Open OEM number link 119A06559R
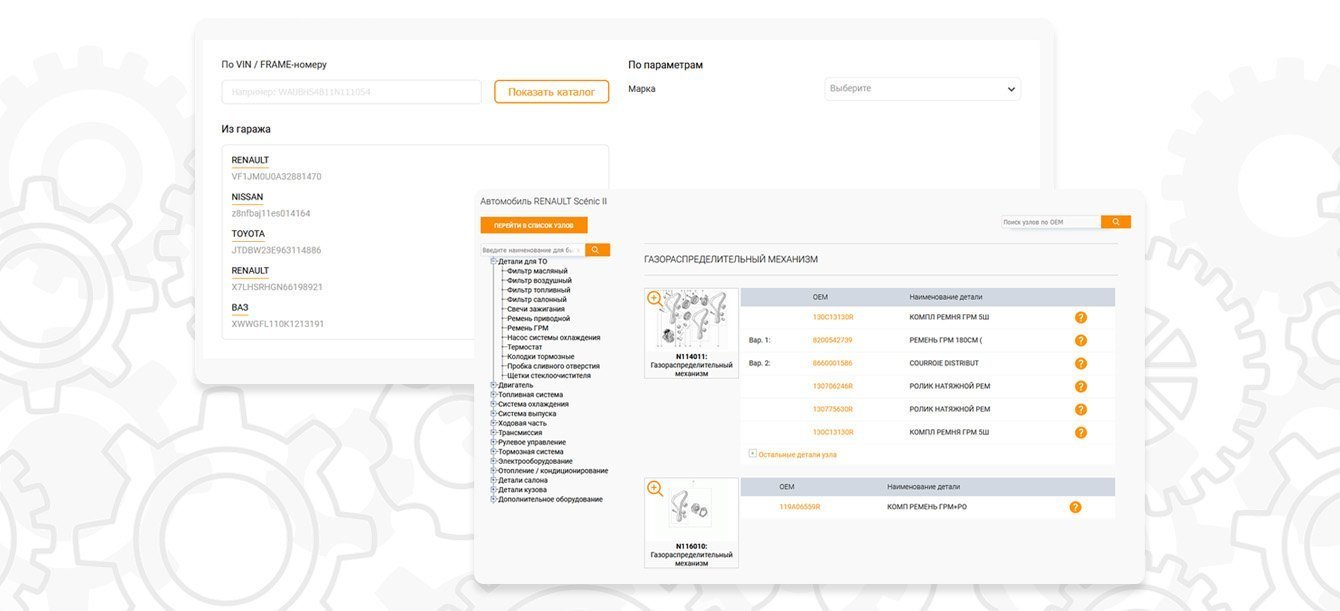 click(800, 507)
